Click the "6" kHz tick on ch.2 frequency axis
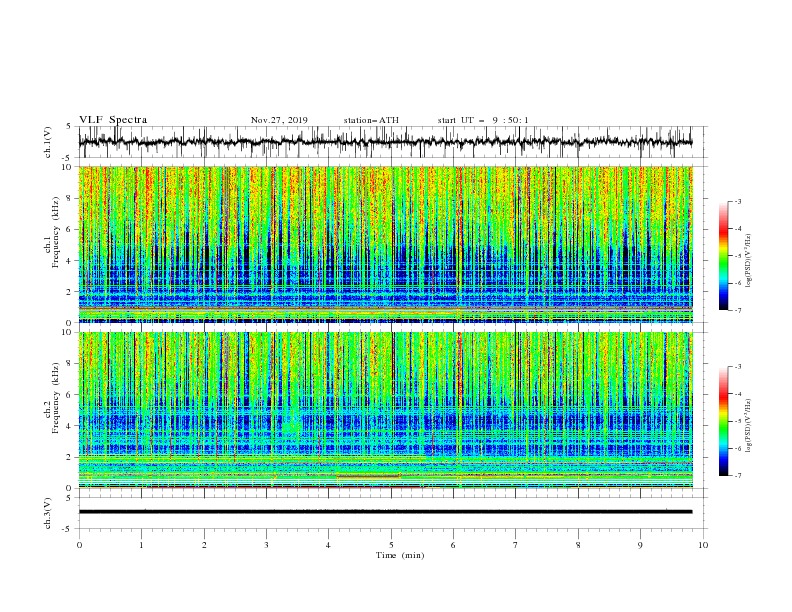The height and width of the screenshot is (612, 792). (x=70, y=395)
